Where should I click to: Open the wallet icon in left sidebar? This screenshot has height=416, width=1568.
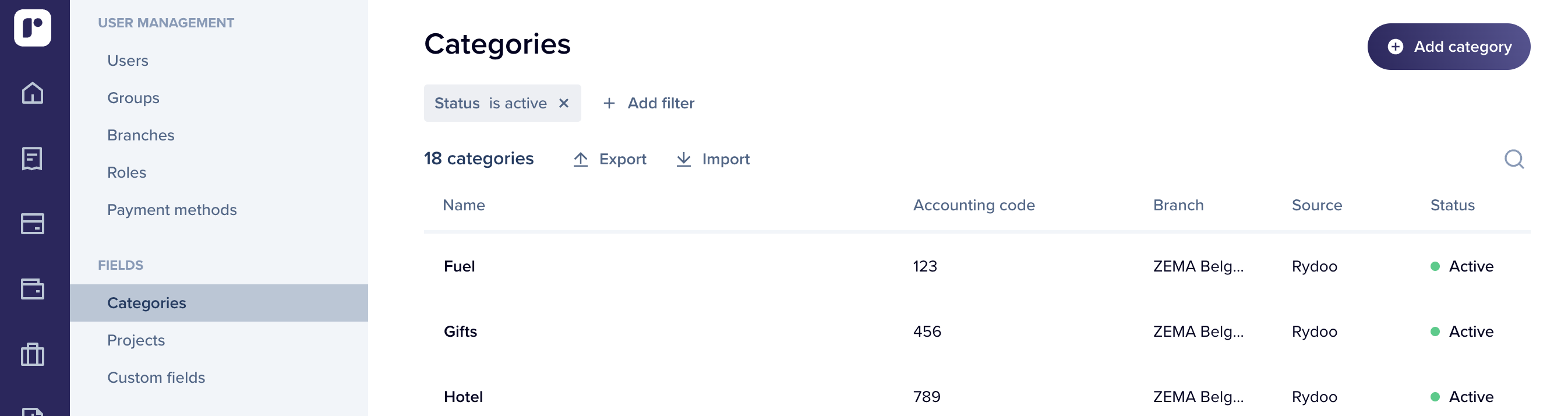pos(32,289)
